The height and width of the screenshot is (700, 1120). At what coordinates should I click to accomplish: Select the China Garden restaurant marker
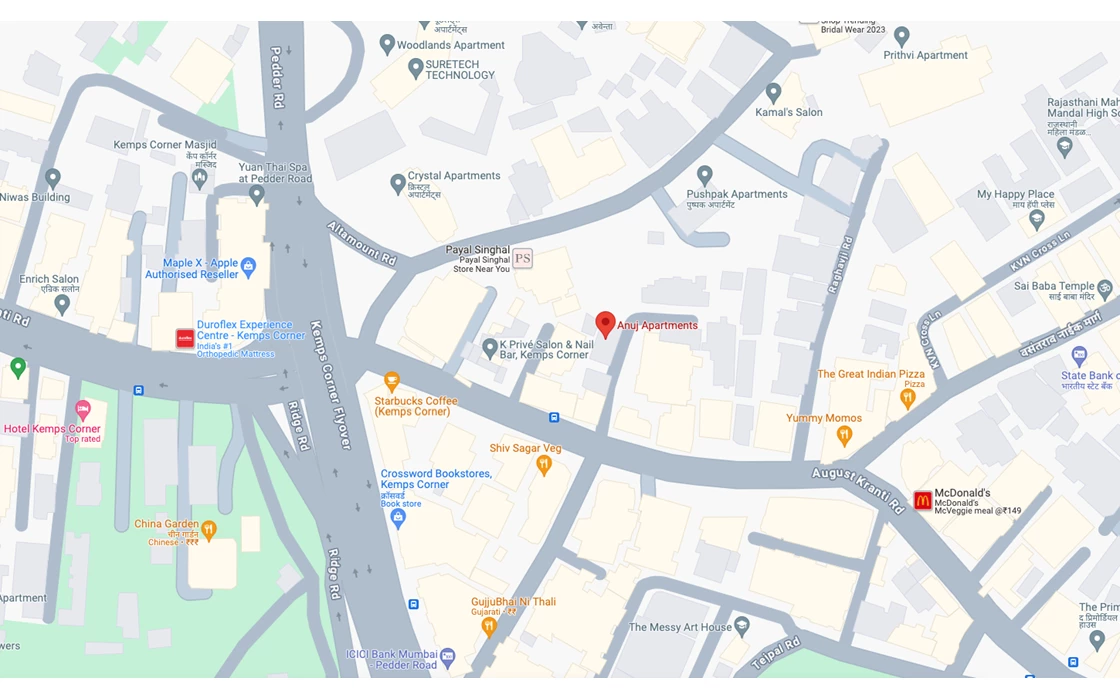tap(209, 531)
